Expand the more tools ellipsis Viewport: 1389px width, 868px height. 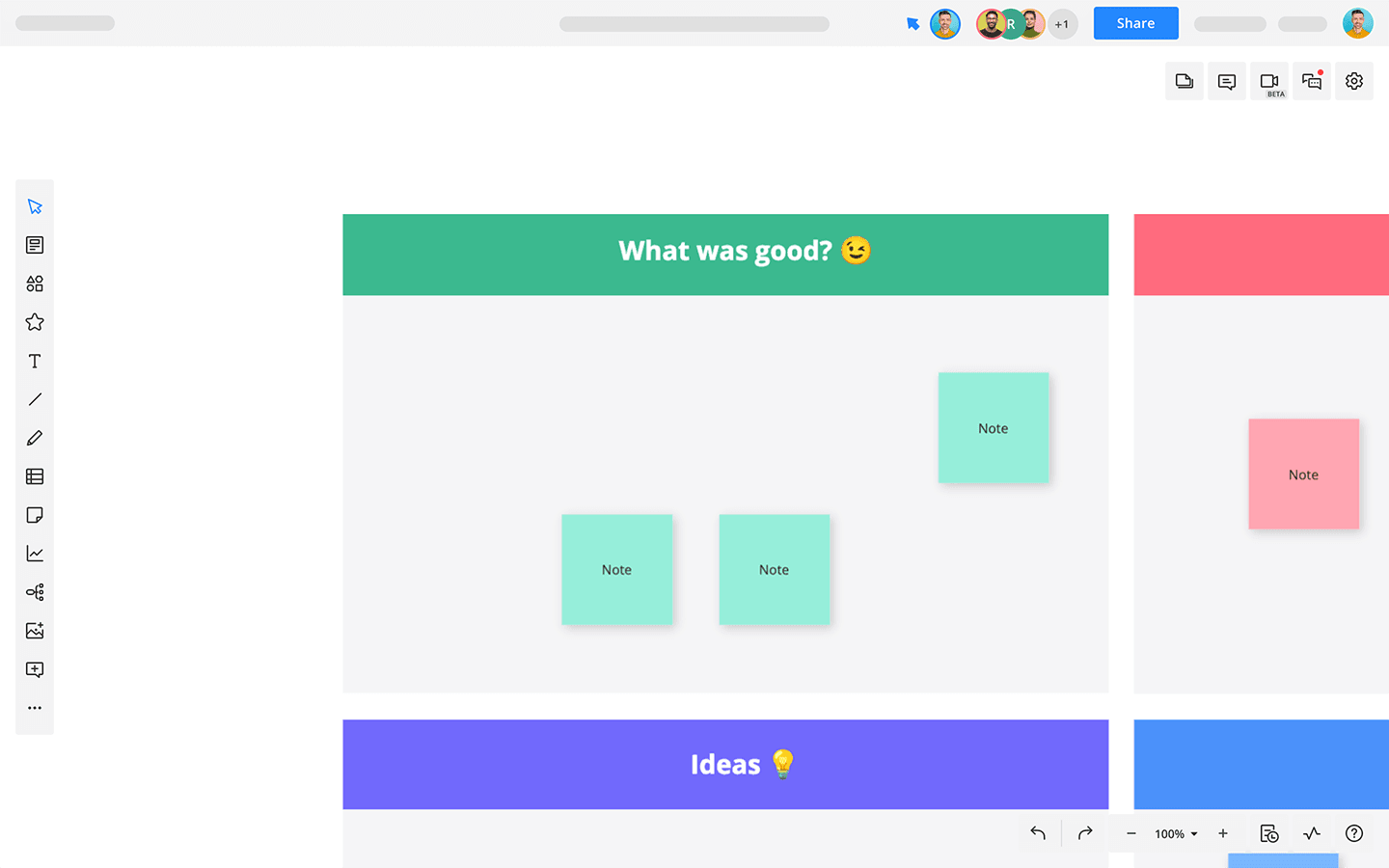[35, 708]
